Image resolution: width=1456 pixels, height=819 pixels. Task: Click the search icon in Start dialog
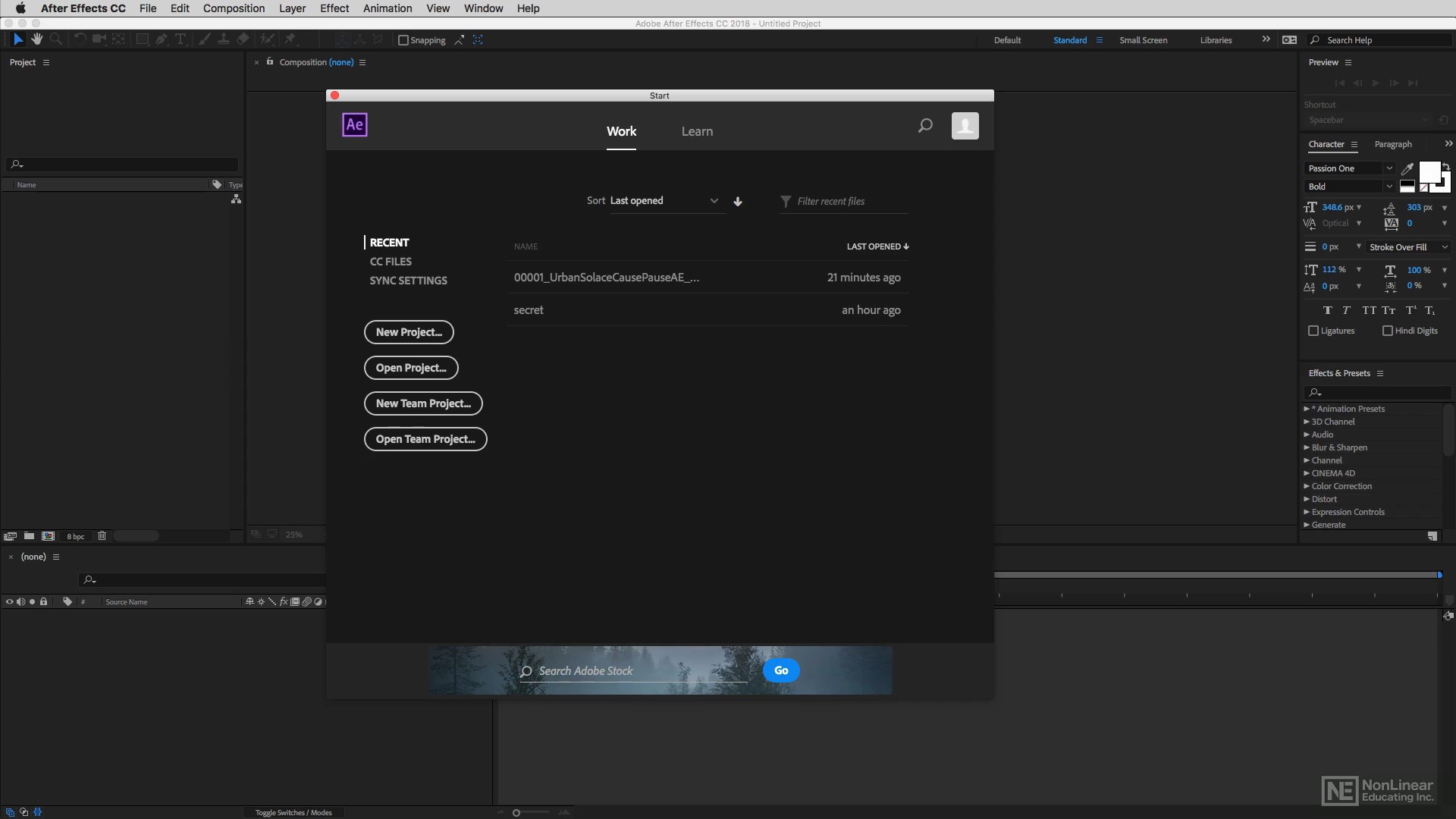coord(924,126)
